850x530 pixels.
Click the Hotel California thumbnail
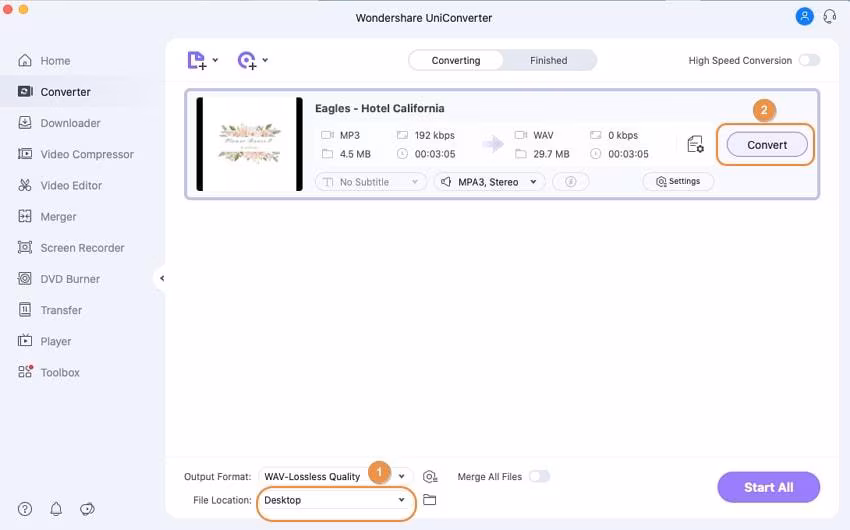[x=249, y=144]
